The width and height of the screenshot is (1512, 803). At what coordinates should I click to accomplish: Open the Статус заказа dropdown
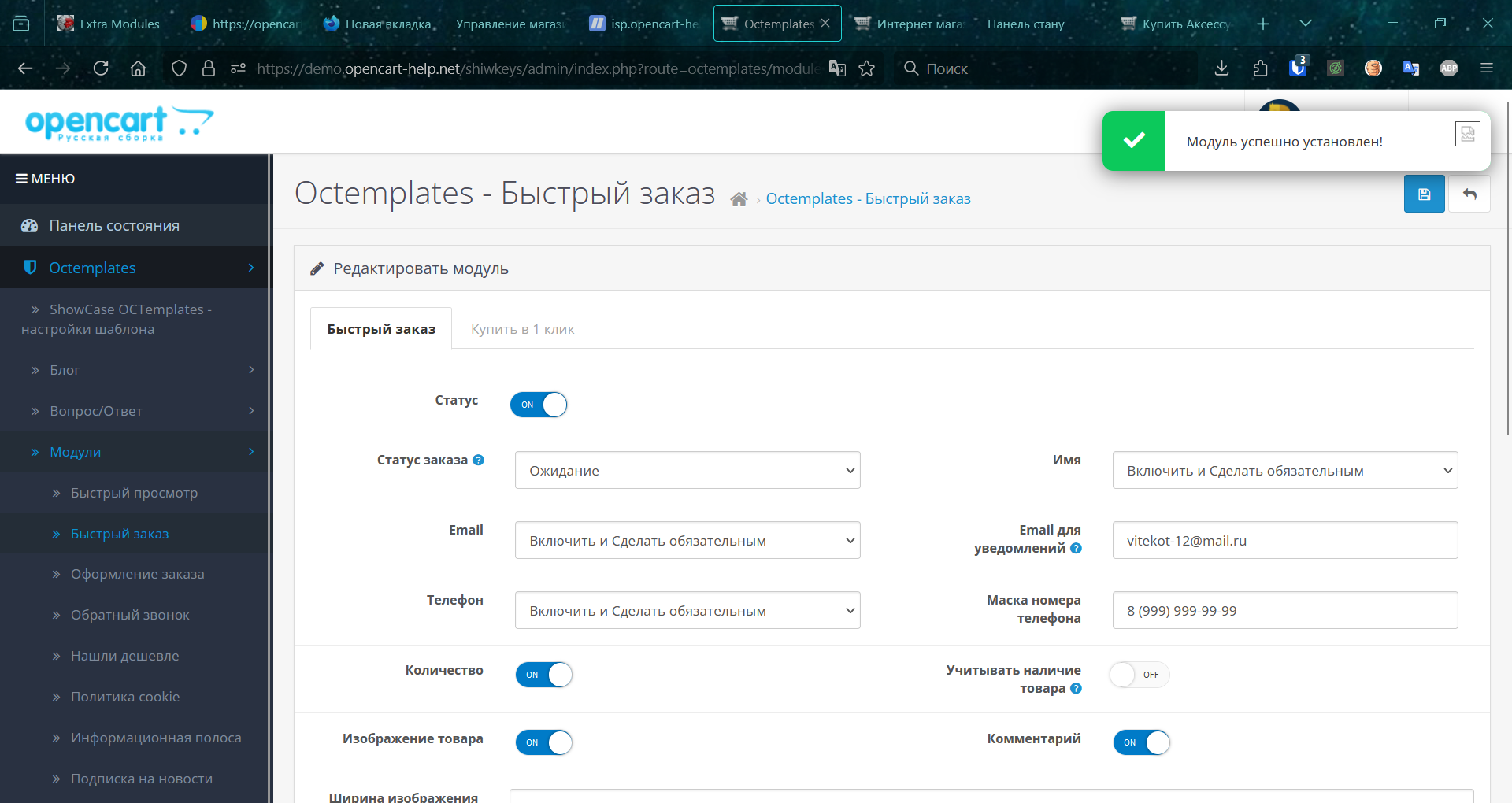pyautogui.click(x=687, y=471)
